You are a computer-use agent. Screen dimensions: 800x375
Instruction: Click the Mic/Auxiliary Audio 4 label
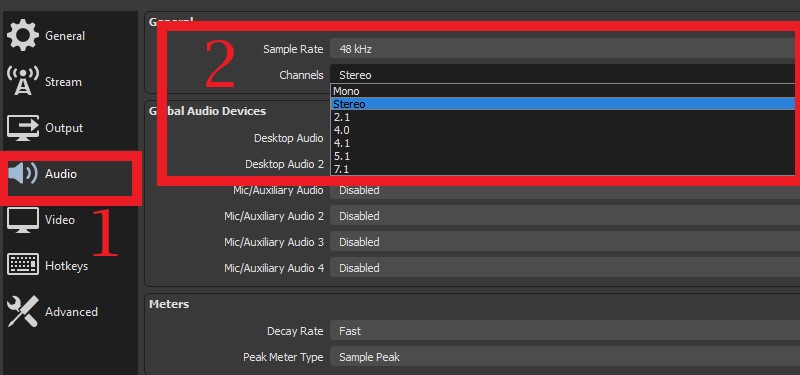point(274,268)
